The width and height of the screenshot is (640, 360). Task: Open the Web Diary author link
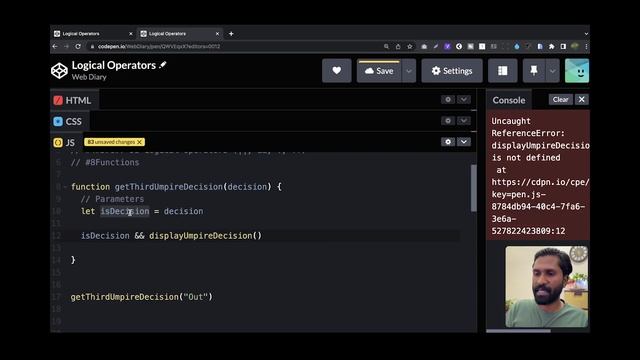(89, 77)
